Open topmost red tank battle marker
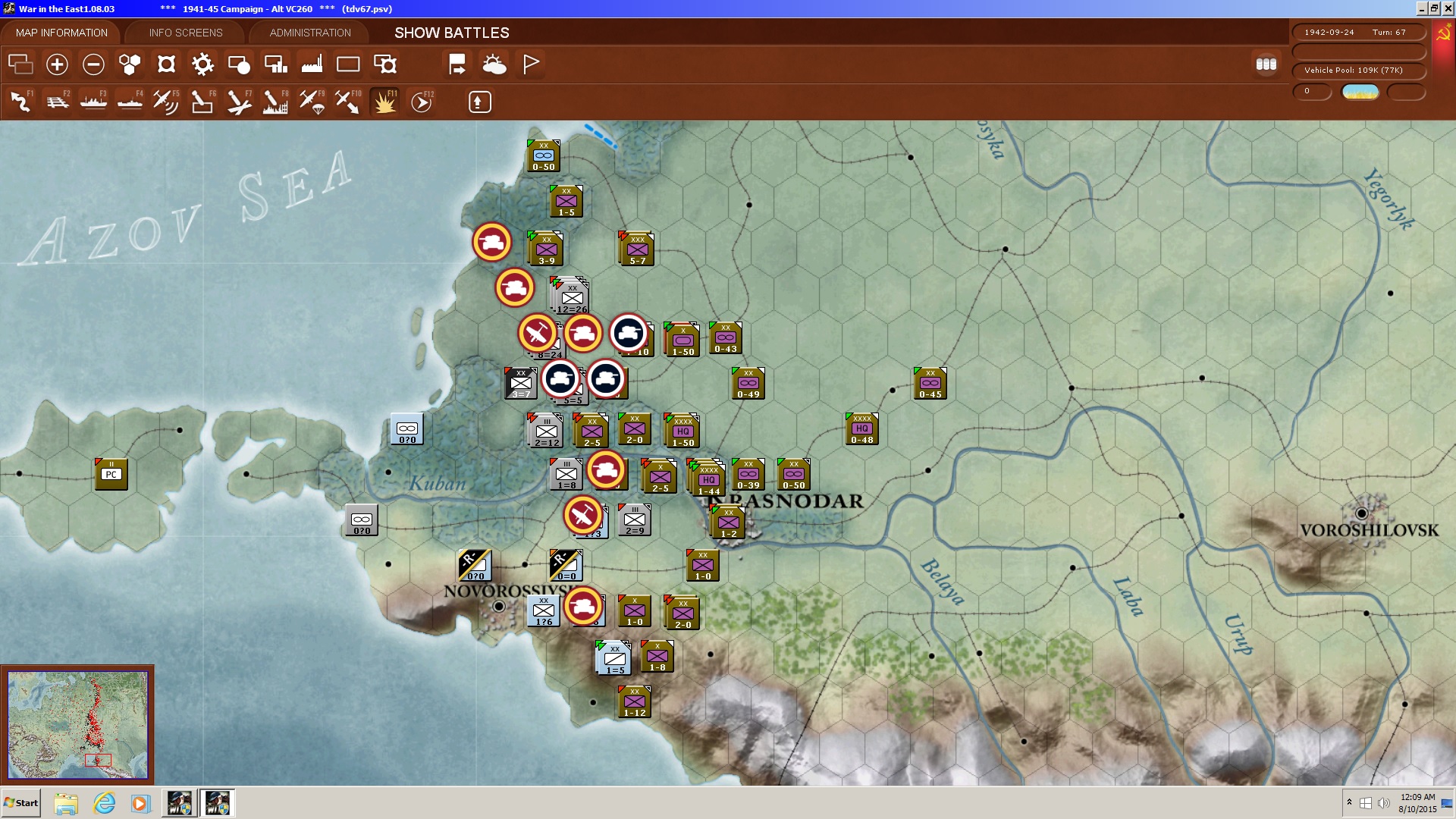Image resolution: width=1456 pixels, height=819 pixels. pyautogui.click(x=492, y=242)
